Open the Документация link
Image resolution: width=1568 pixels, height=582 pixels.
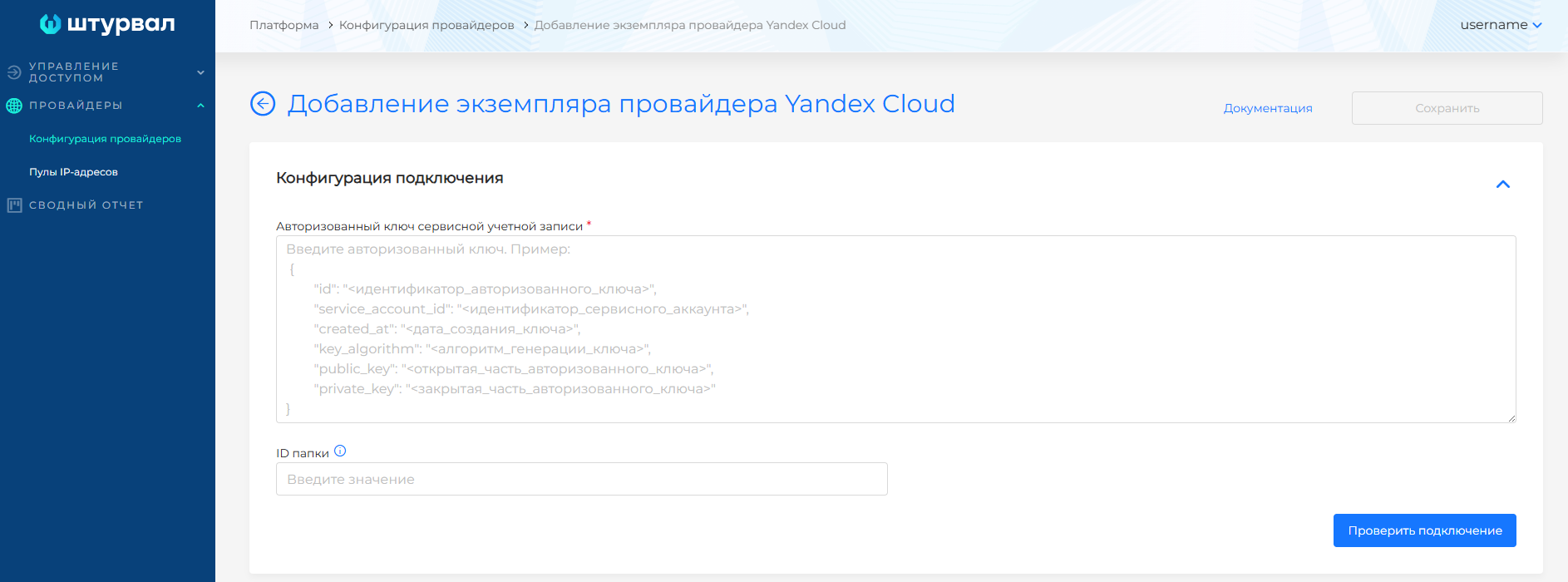[1267, 108]
